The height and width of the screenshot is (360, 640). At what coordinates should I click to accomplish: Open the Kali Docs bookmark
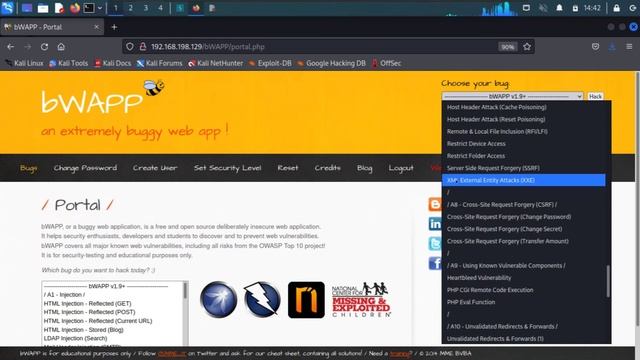[x=113, y=63]
